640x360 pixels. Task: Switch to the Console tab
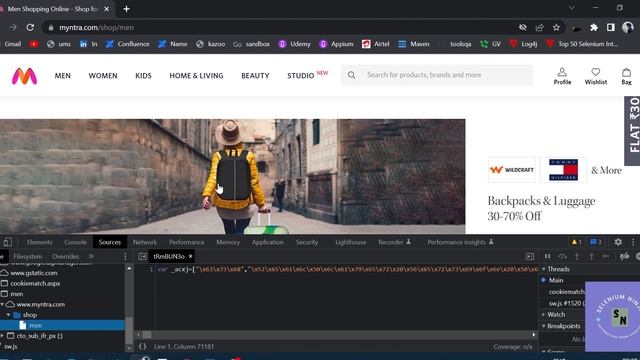pyautogui.click(x=76, y=242)
